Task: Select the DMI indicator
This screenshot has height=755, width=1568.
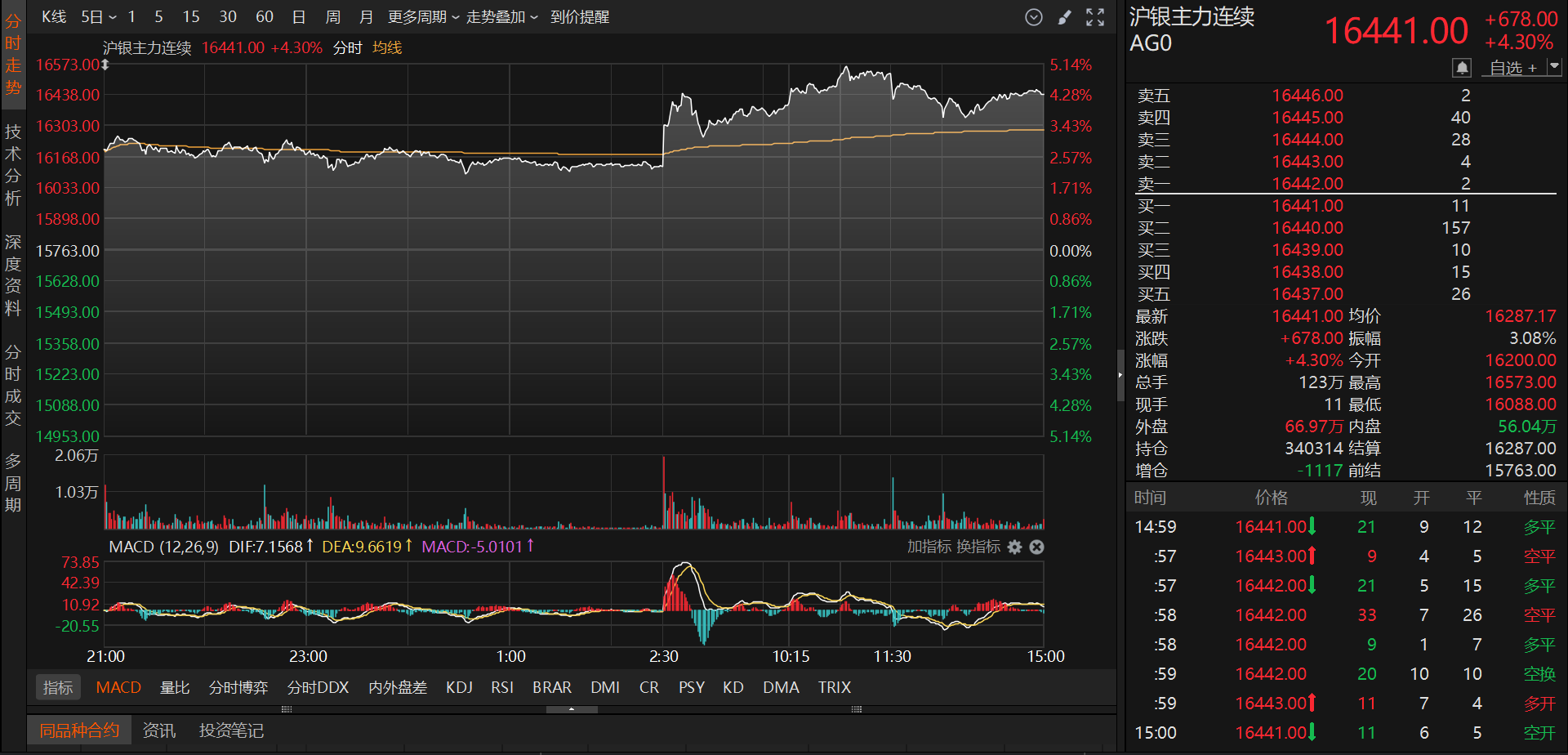Action: [x=605, y=688]
